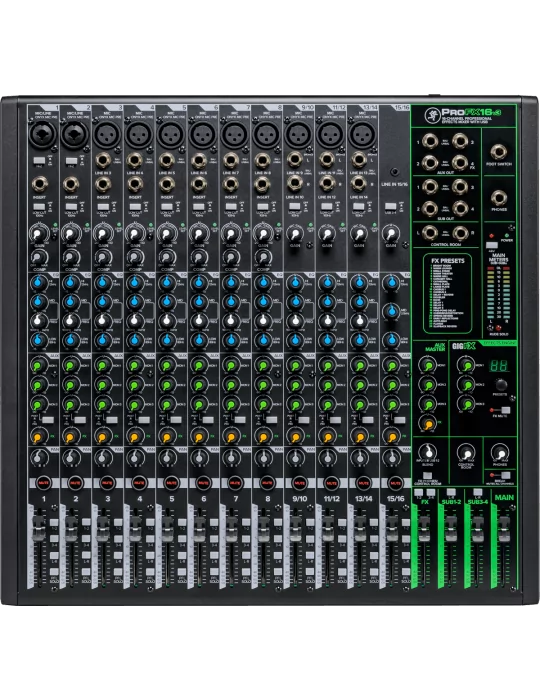This screenshot has height=700, width=540.
Task: Mute channel 1
Action: (43, 483)
